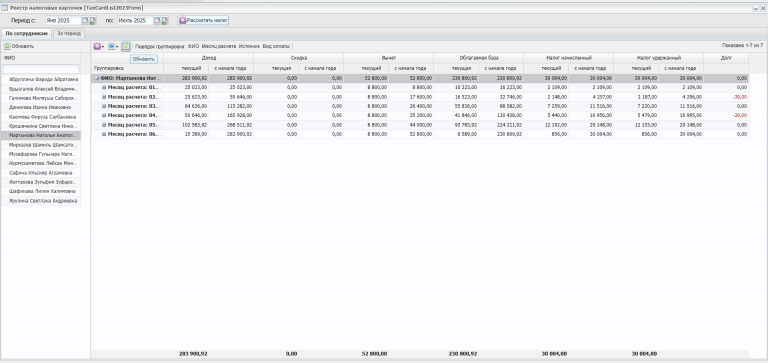Open purple gear dropdown in grid toolbar
Image resolution: width=768 pixels, height=363 pixels.
(x=98, y=46)
